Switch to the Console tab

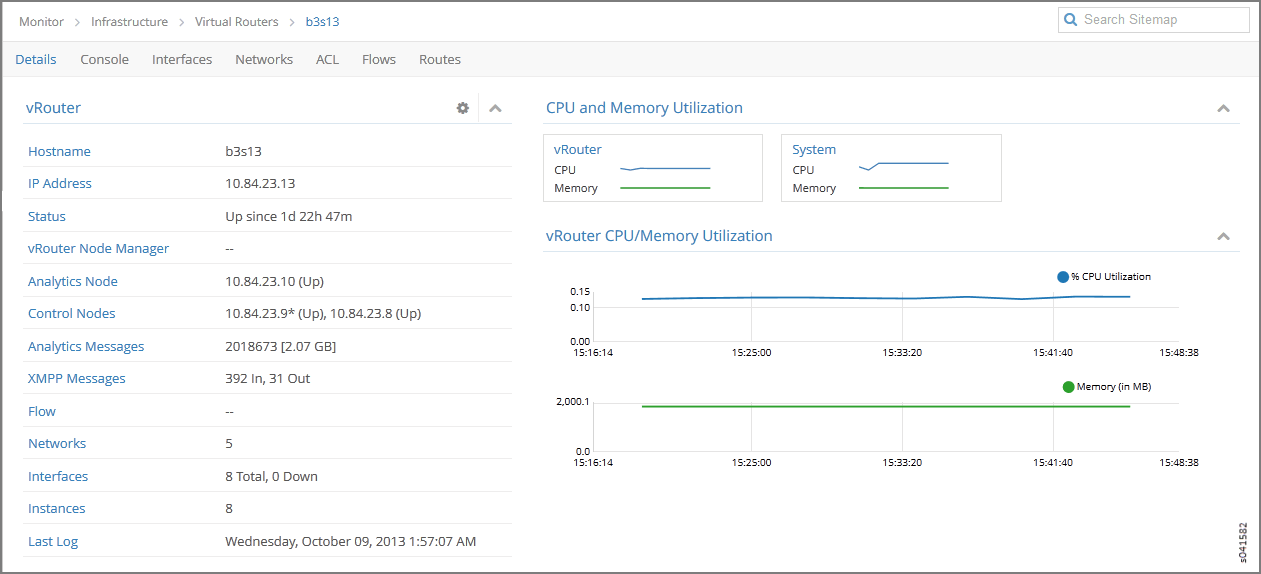tap(104, 60)
